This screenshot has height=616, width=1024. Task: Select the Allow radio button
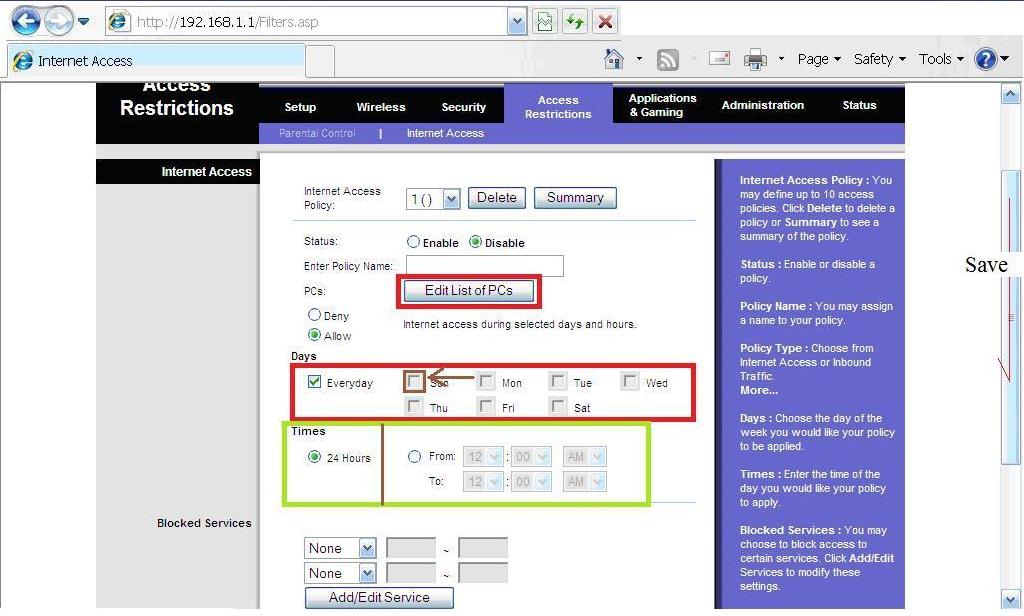[x=314, y=335]
